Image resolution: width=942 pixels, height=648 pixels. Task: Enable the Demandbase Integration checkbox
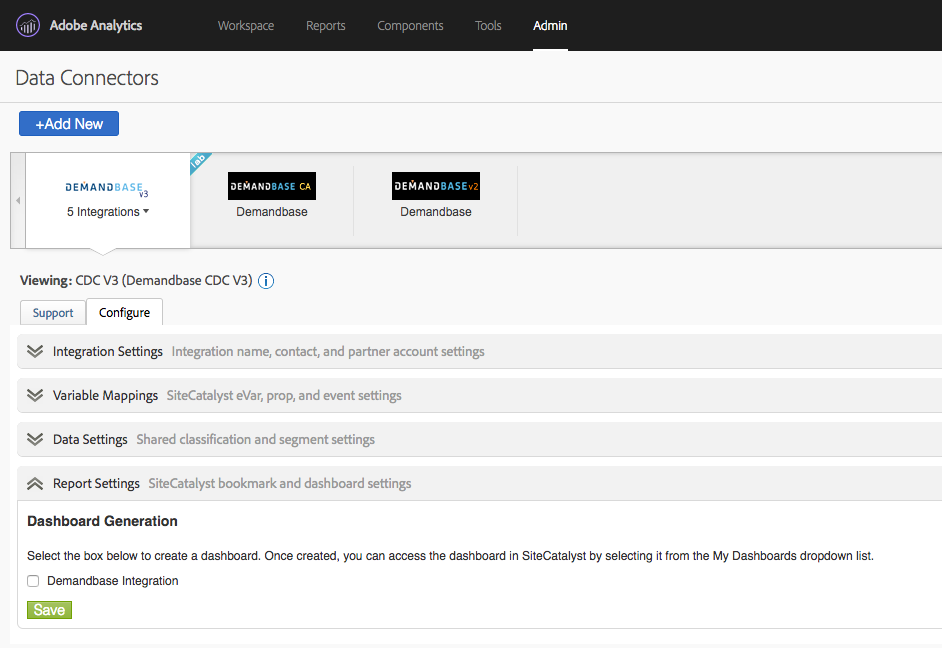tap(33, 581)
